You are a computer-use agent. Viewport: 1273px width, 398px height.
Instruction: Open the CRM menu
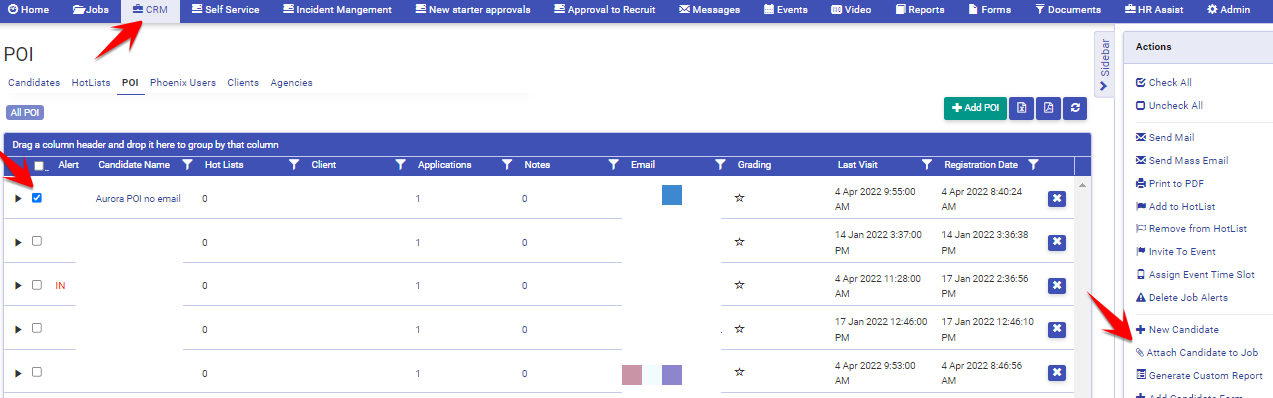pyautogui.click(x=150, y=10)
